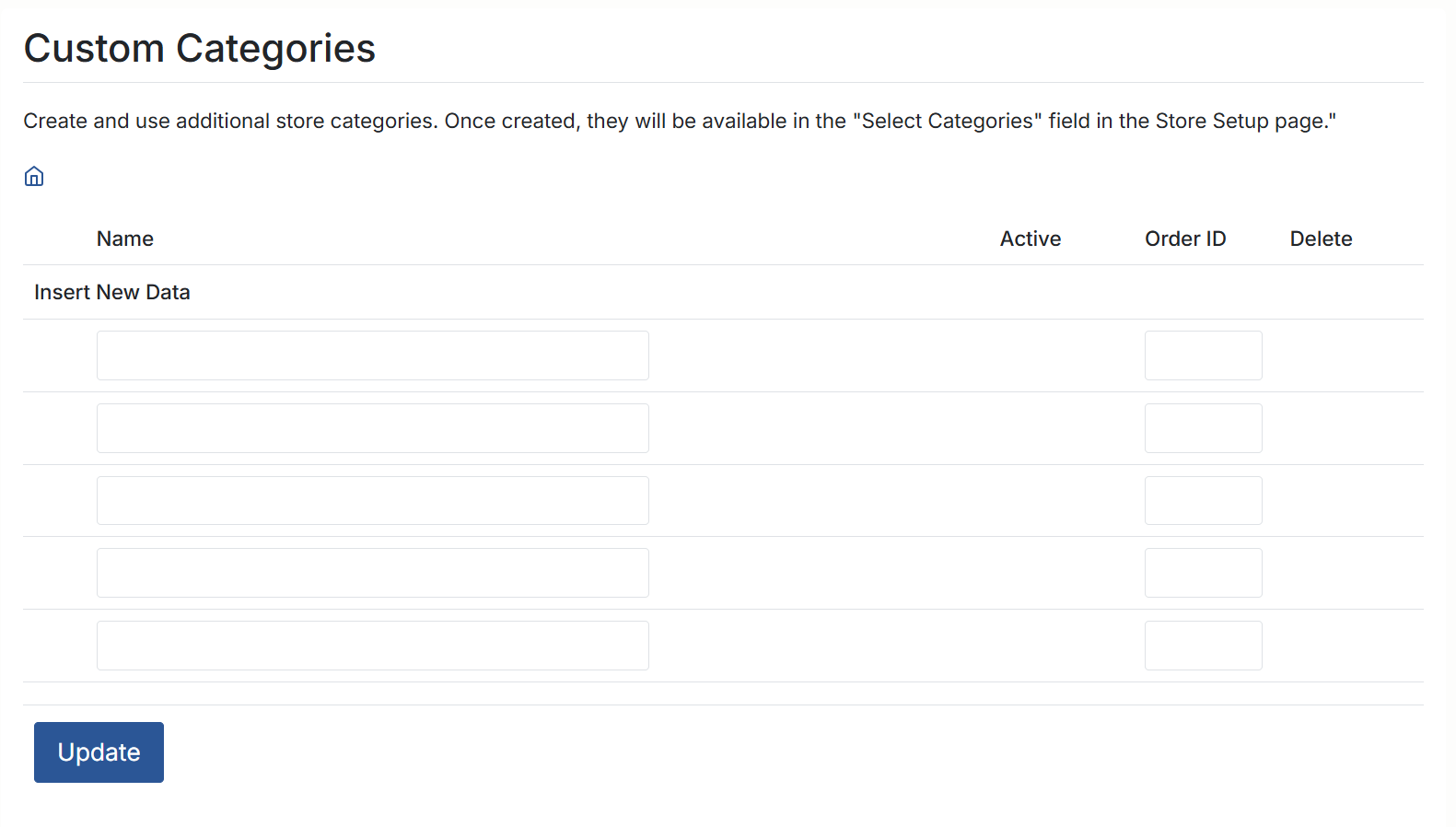Click the Name column header
The width and height of the screenshot is (1456, 827).
pyautogui.click(x=125, y=239)
